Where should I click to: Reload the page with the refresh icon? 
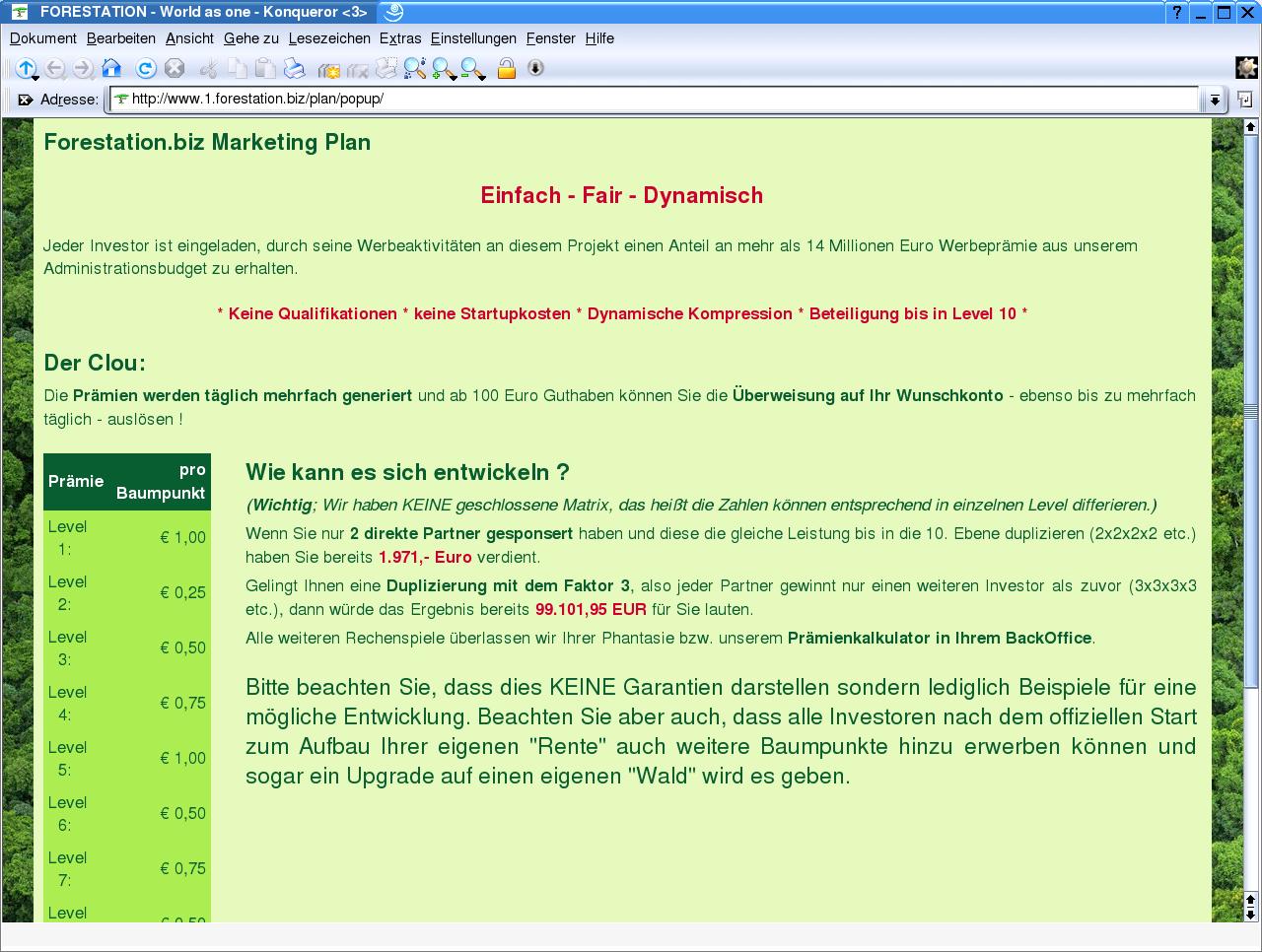point(146,68)
